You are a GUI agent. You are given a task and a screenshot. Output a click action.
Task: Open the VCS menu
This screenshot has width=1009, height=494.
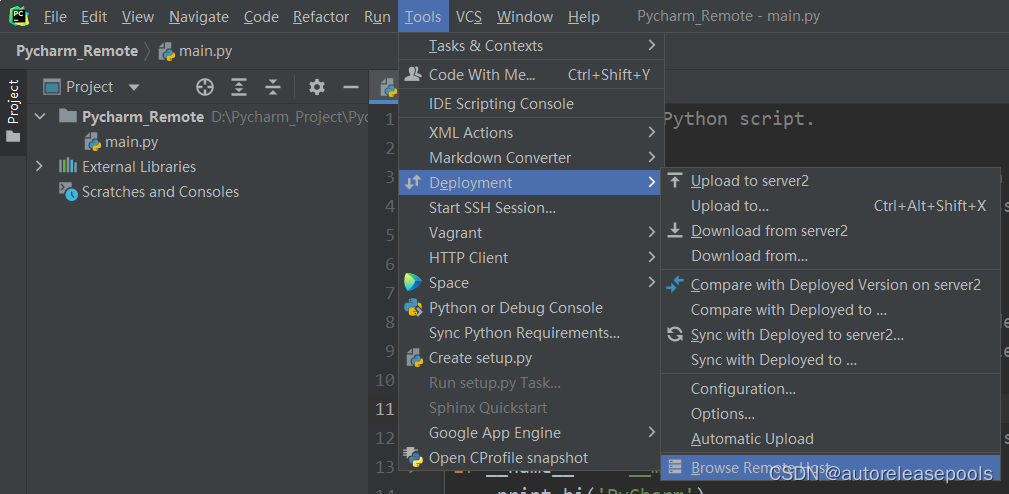tap(469, 17)
